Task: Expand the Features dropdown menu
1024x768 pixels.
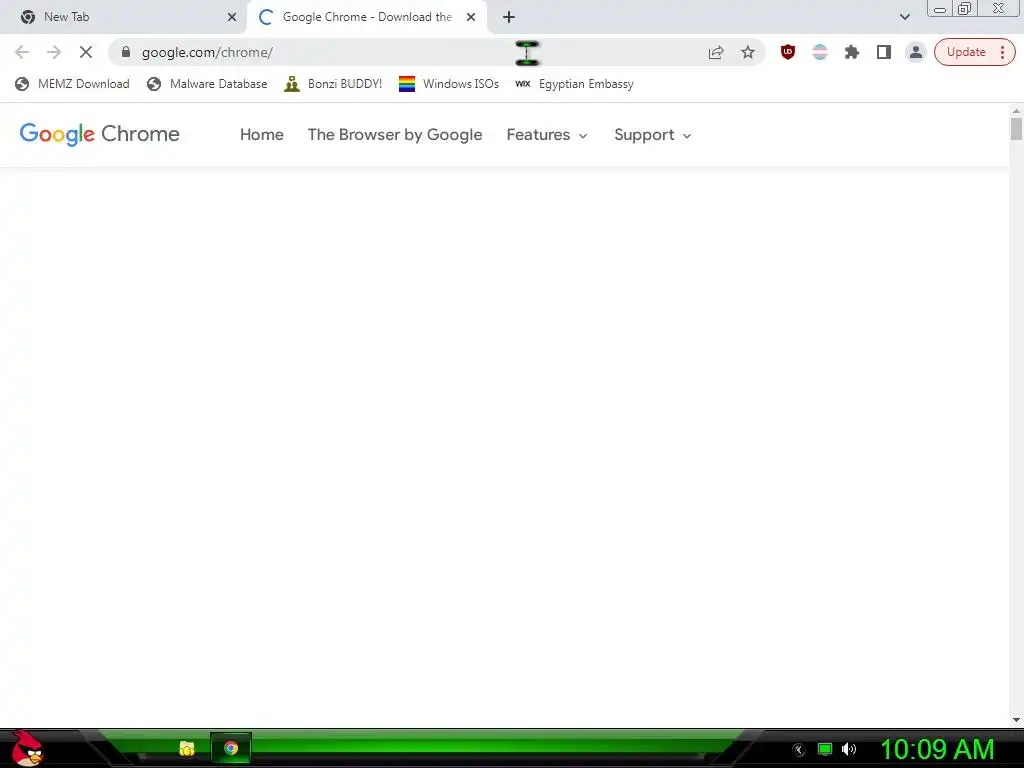Action: [547, 135]
